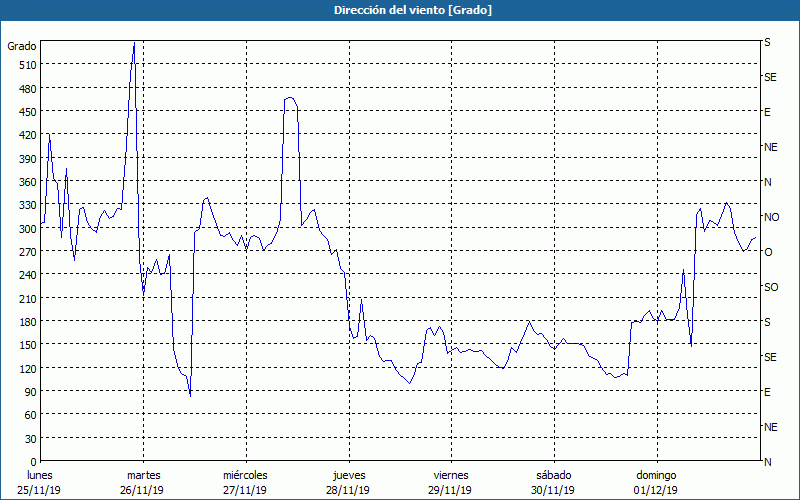Click the date 01/12/19
The width and height of the screenshot is (800, 500).
(656, 490)
